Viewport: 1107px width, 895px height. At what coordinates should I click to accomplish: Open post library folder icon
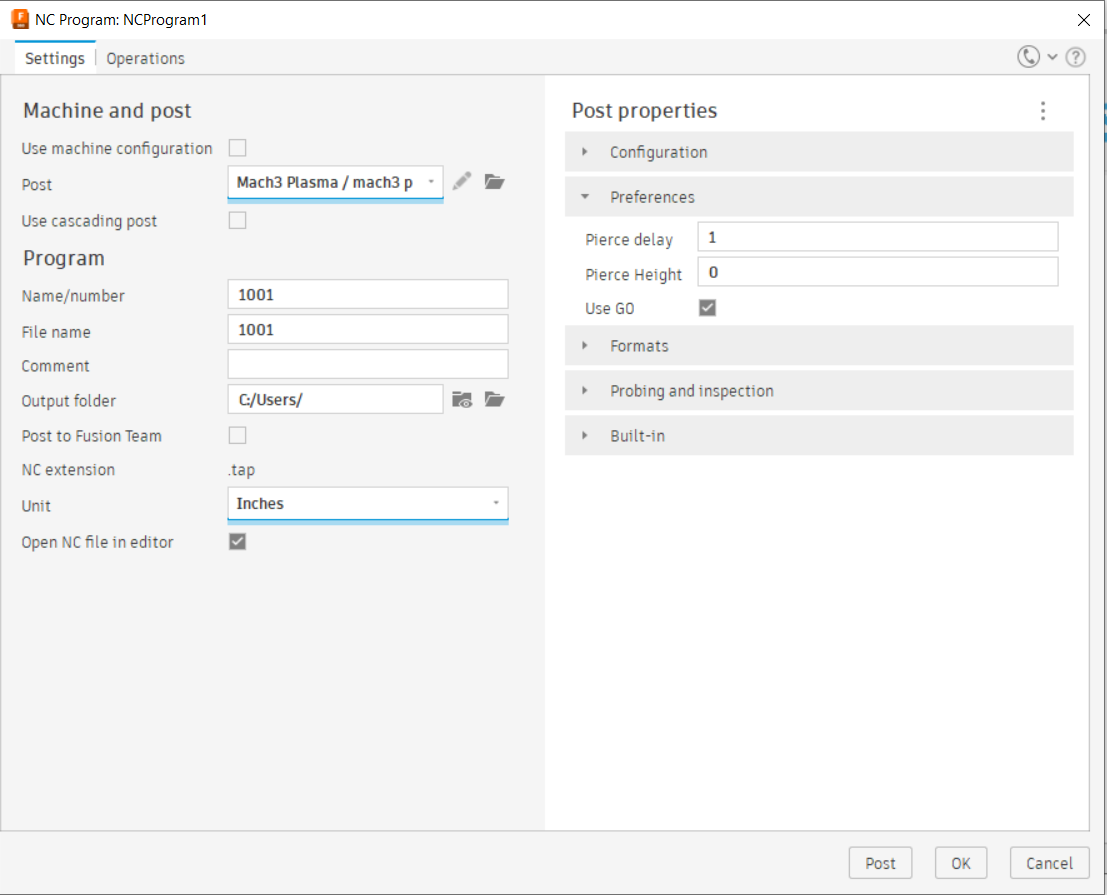pos(494,181)
